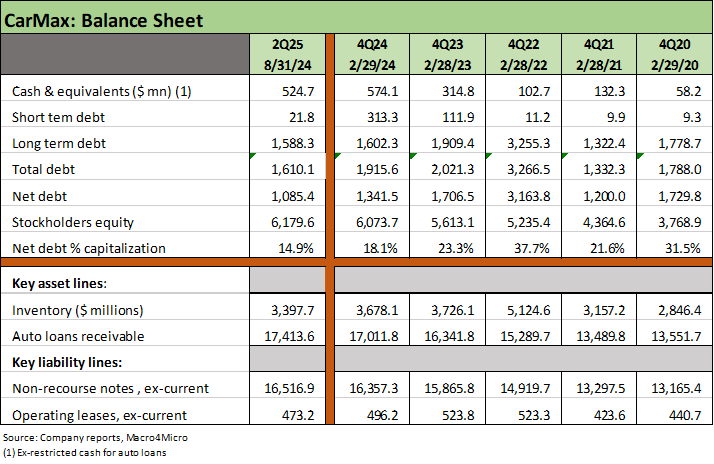Screen dimensions: 714x464
Task: Select auto loans value 17,011.8
Action: pos(374,336)
